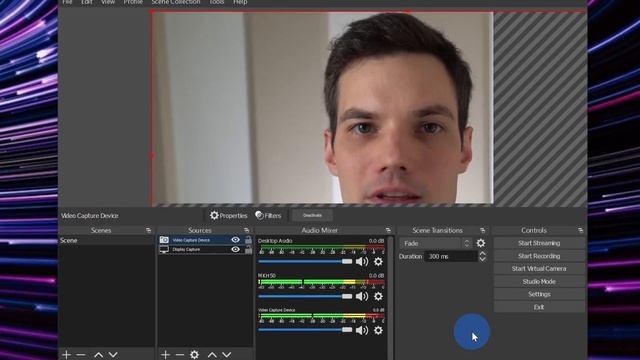Mute Desktop Audio speaker icon
Image resolution: width=640 pixels, height=360 pixels.
[362, 262]
